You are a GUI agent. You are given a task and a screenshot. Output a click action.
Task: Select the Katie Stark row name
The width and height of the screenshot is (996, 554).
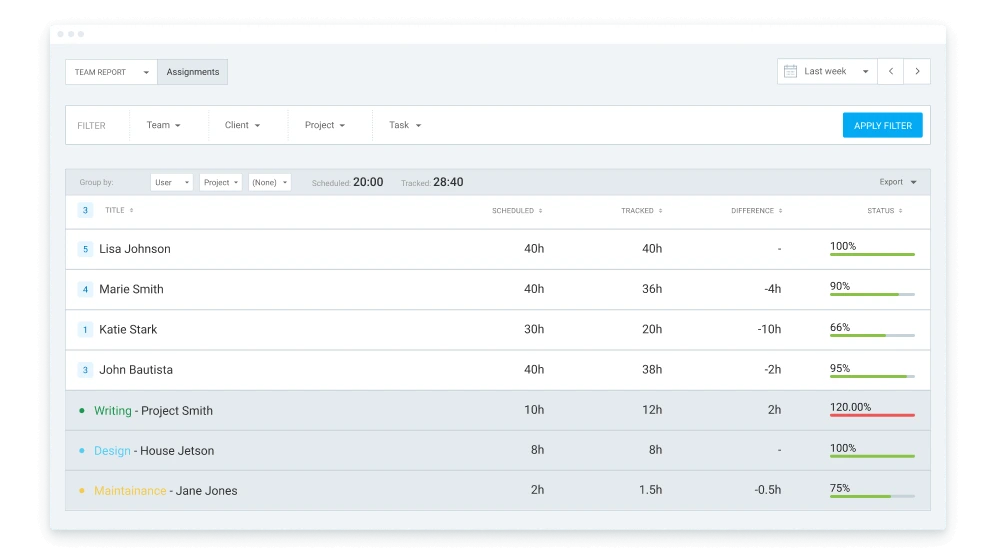[x=128, y=330]
